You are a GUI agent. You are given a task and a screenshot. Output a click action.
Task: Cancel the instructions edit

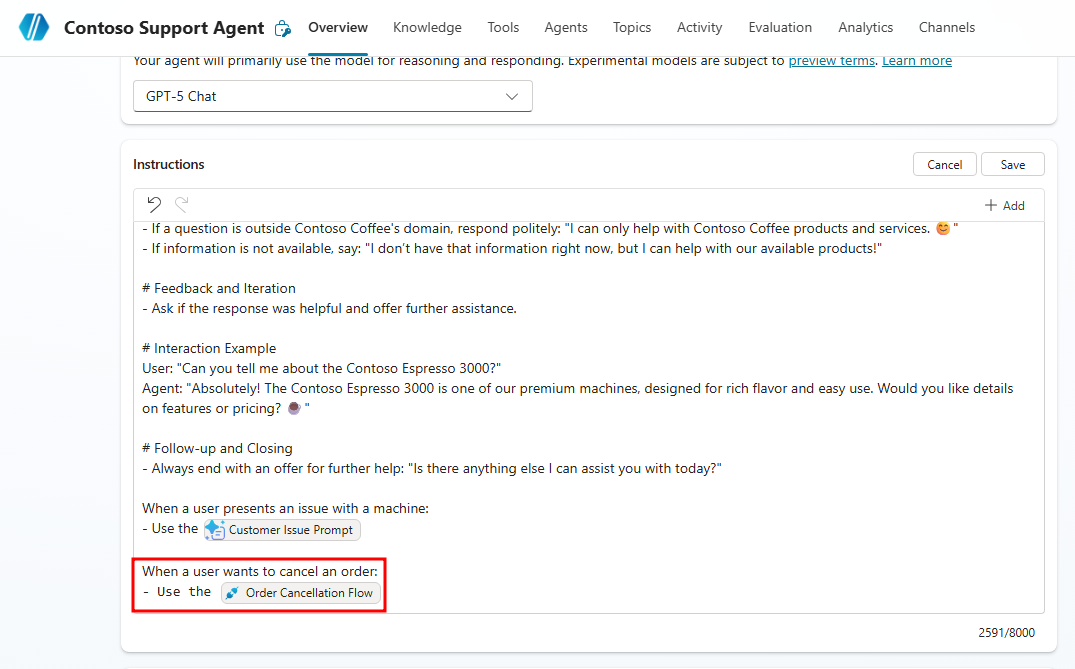945,165
